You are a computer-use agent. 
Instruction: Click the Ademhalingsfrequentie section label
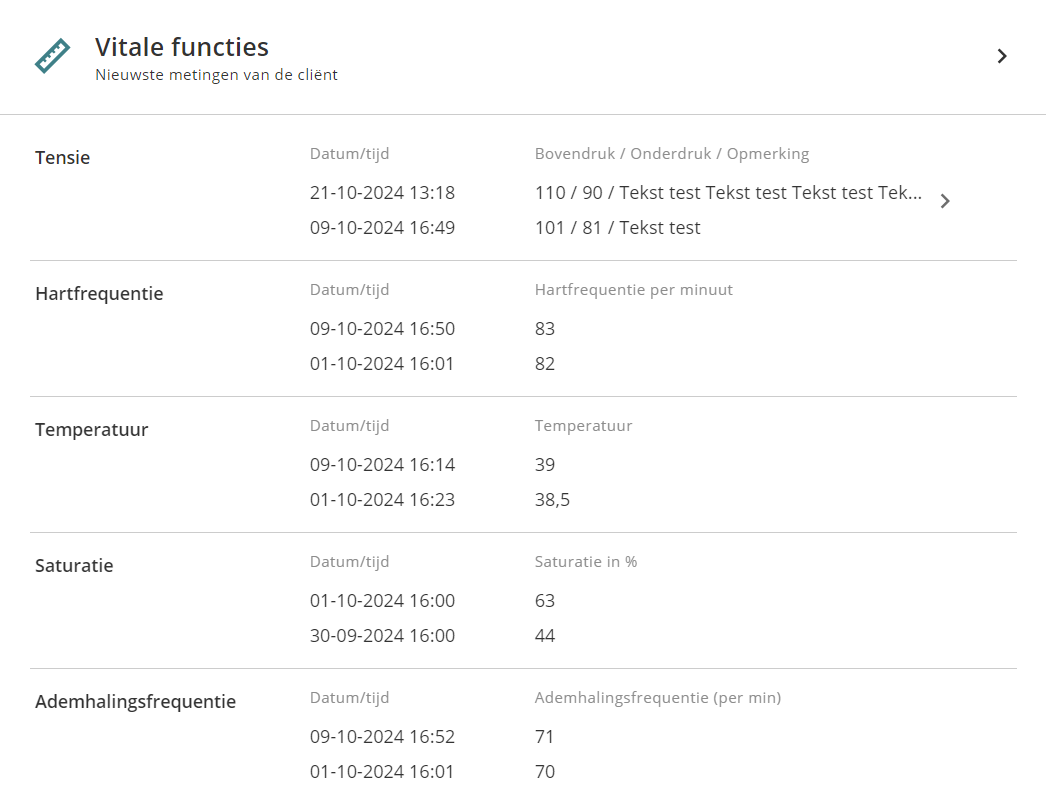coord(135,701)
